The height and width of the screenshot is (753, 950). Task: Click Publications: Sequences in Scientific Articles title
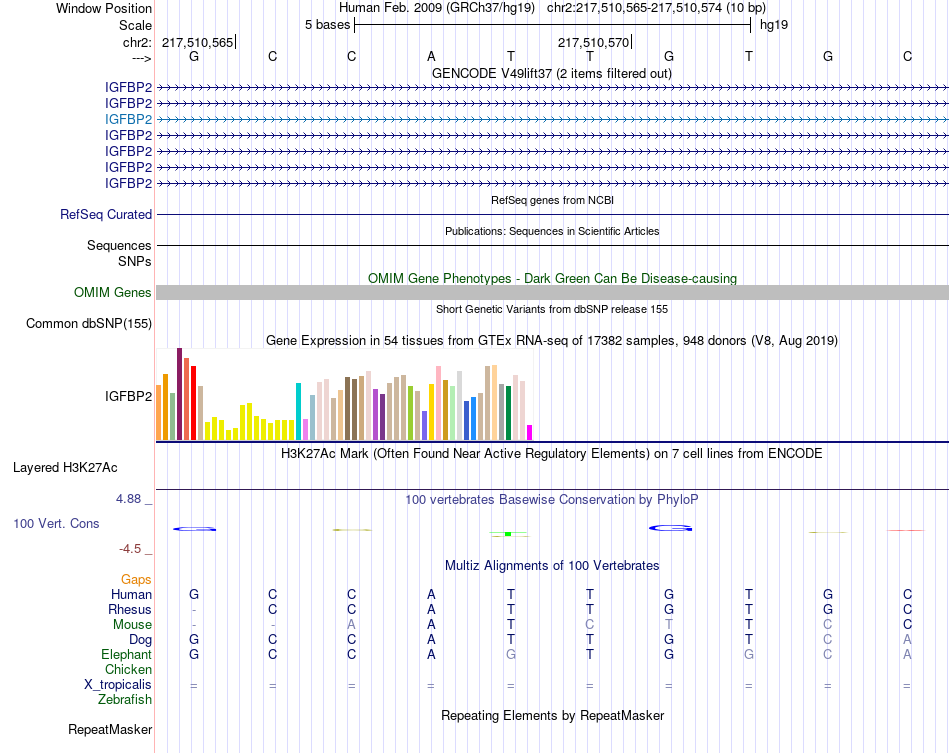coord(552,231)
